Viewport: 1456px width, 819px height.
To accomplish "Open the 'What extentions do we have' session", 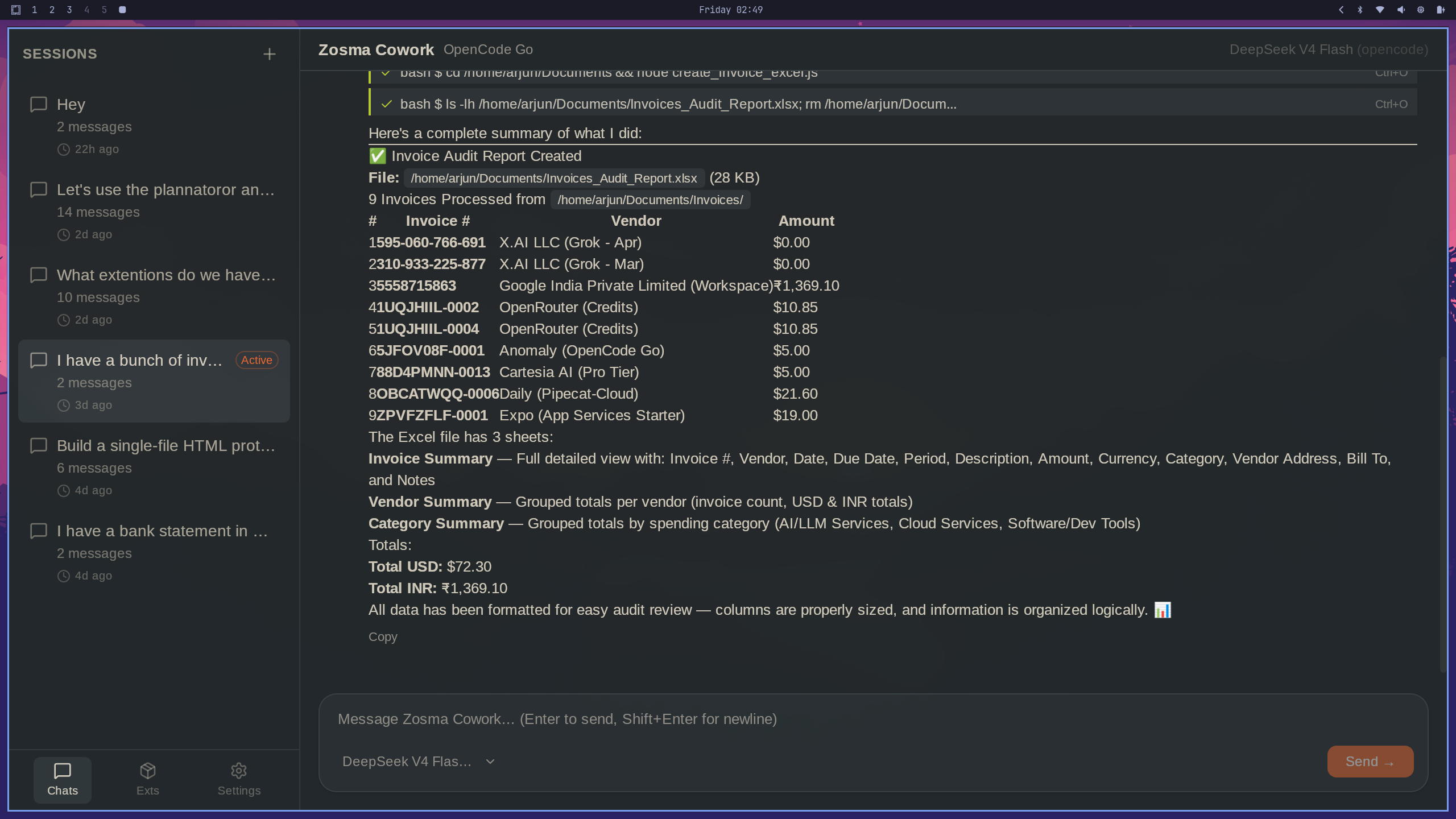I will [x=154, y=296].
